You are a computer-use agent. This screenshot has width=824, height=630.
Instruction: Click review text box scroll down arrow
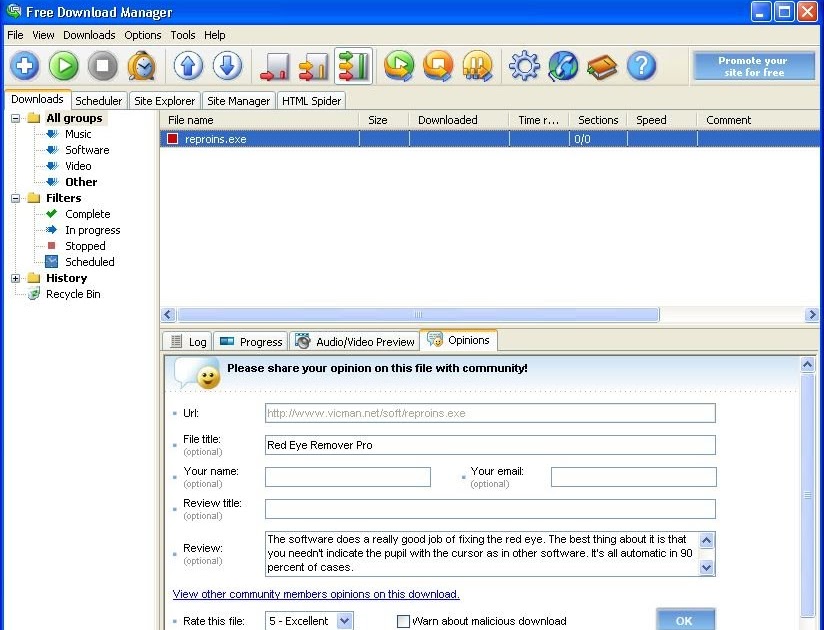point(707,567)
